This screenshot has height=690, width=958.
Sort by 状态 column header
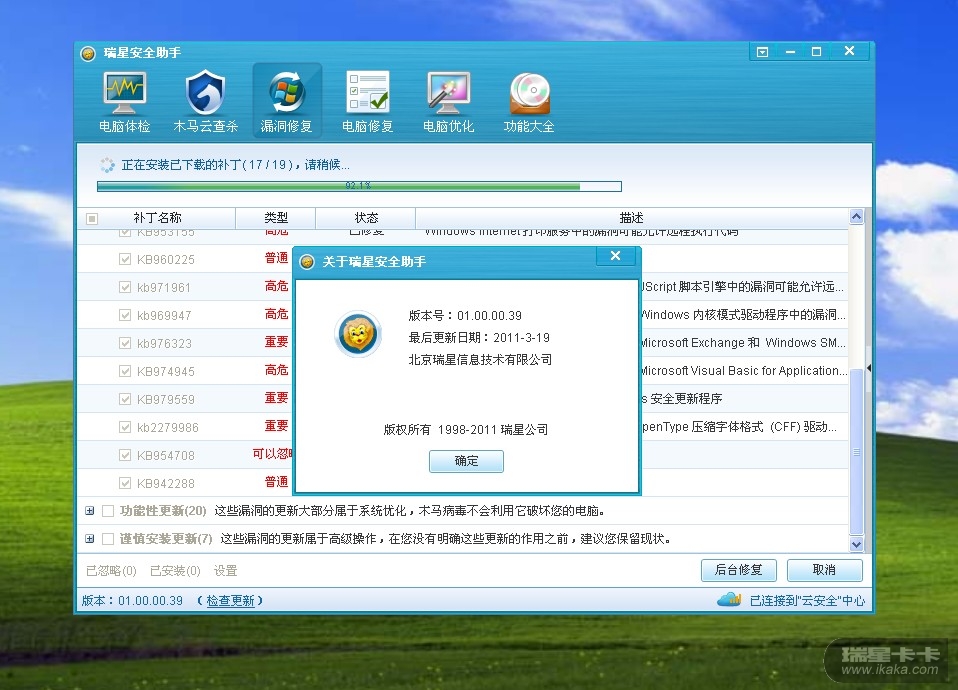366,218
